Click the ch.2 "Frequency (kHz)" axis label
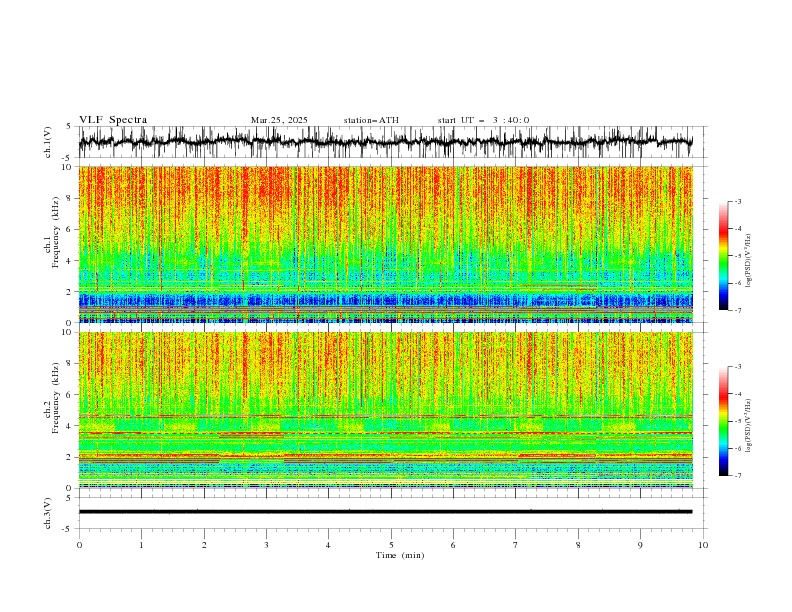Screen dimensions: 792x612 point(56,397)
